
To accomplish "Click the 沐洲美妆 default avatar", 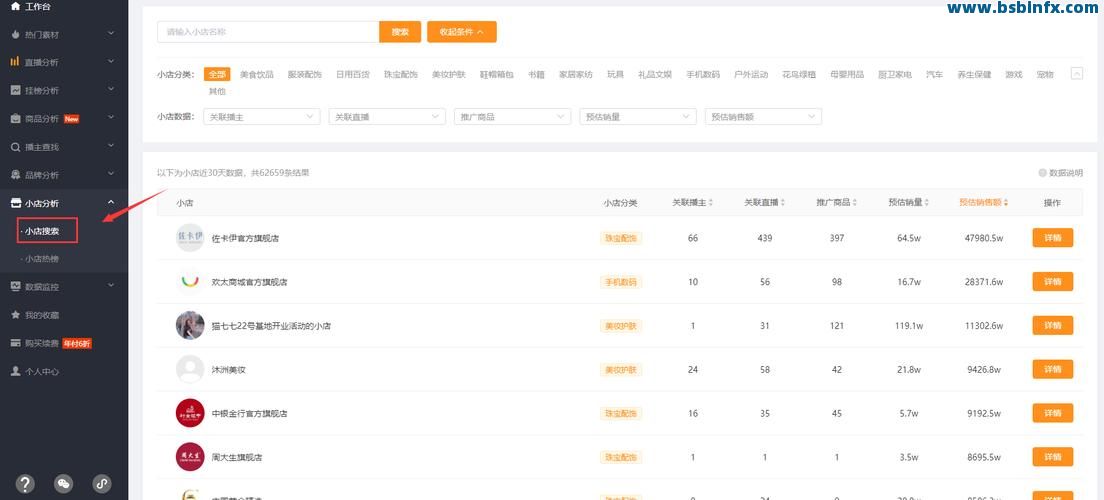I will (189, 369).
